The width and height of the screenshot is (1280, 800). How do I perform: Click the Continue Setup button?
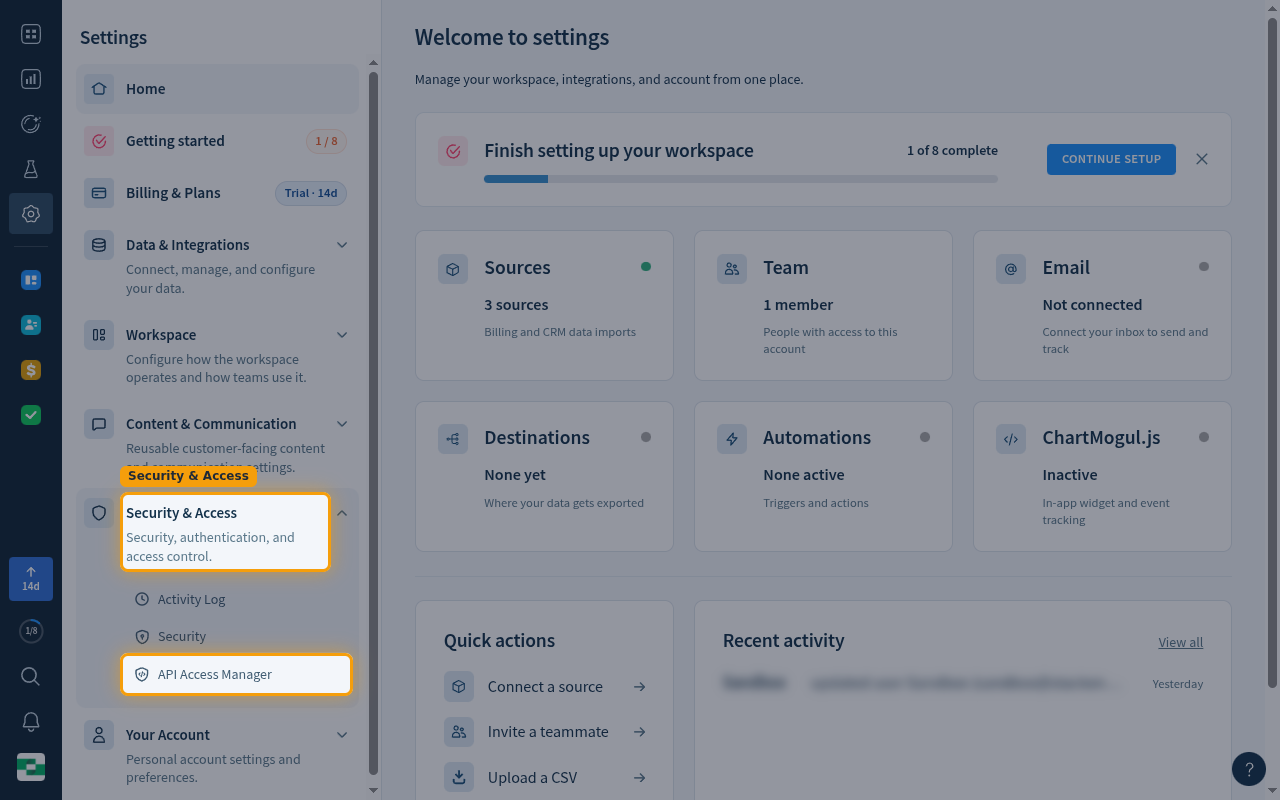(1111, 159)
